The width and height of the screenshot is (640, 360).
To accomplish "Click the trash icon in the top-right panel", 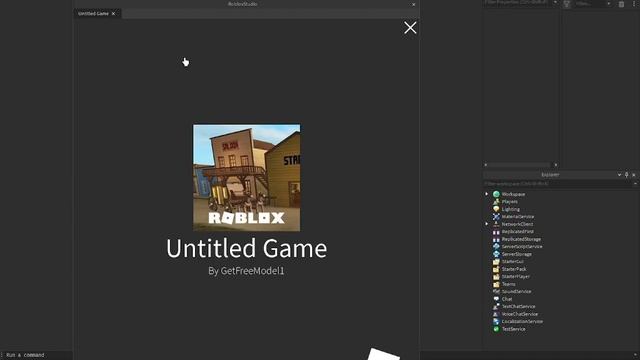I will pos(621,4).
